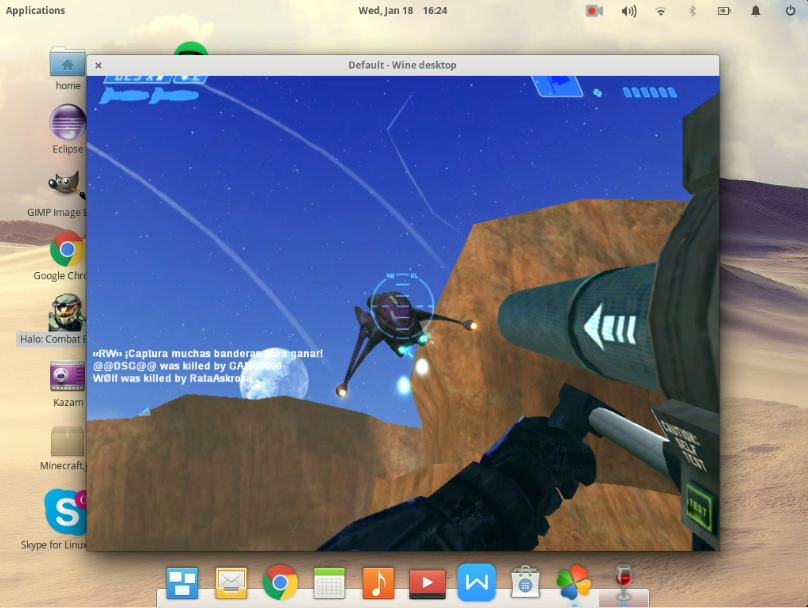Expand the sound volume indicator

coord(628,11)
